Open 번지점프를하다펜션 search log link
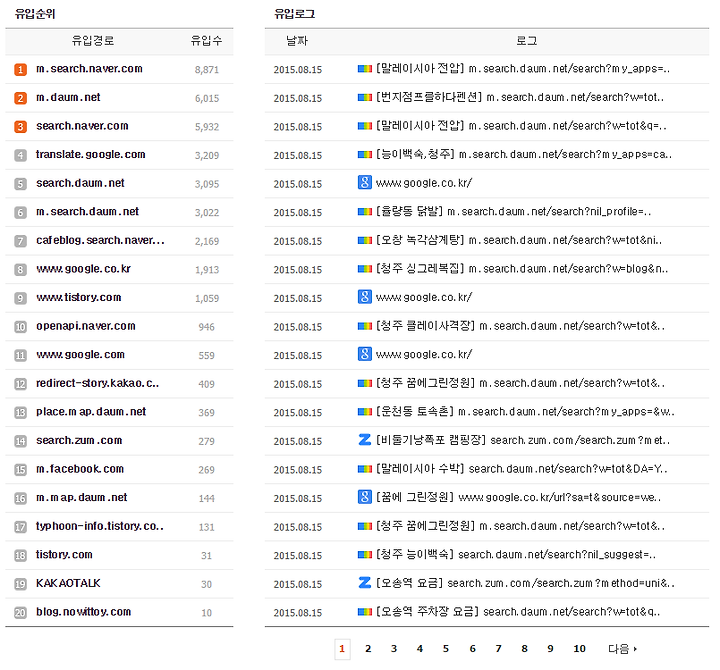This screenshot has width=720, height=670. pos(520,97)
